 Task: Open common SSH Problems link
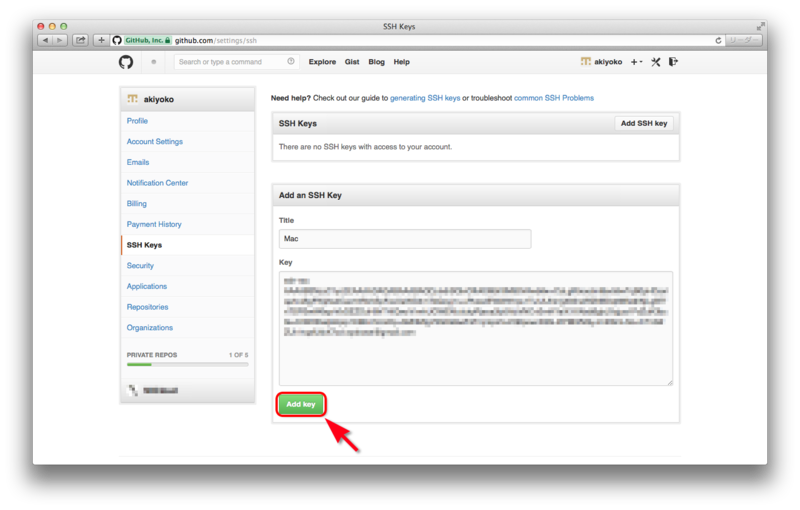pos(554,98)
